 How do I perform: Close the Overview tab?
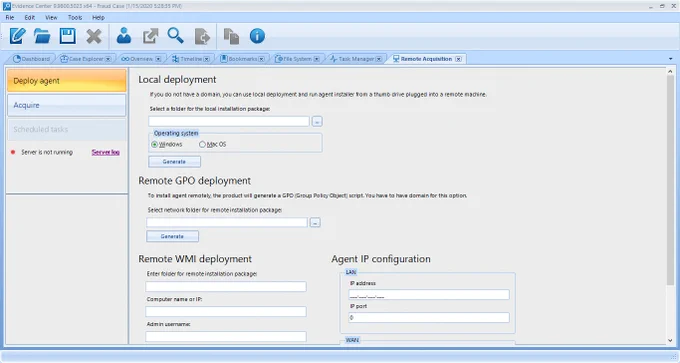pos(158,59)
